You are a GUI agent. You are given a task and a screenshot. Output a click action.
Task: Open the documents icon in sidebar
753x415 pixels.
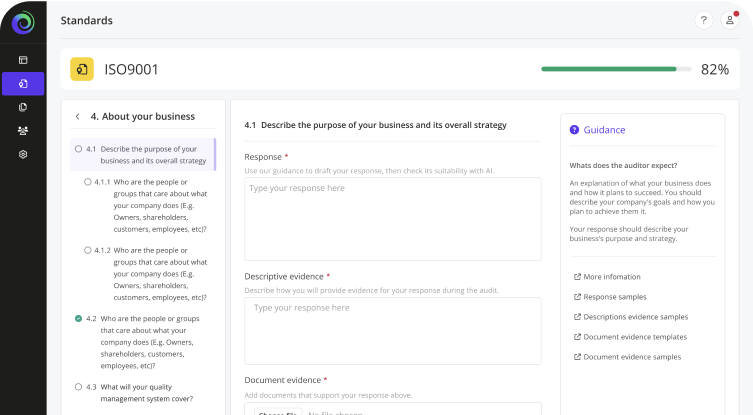(x=23, y=107)
